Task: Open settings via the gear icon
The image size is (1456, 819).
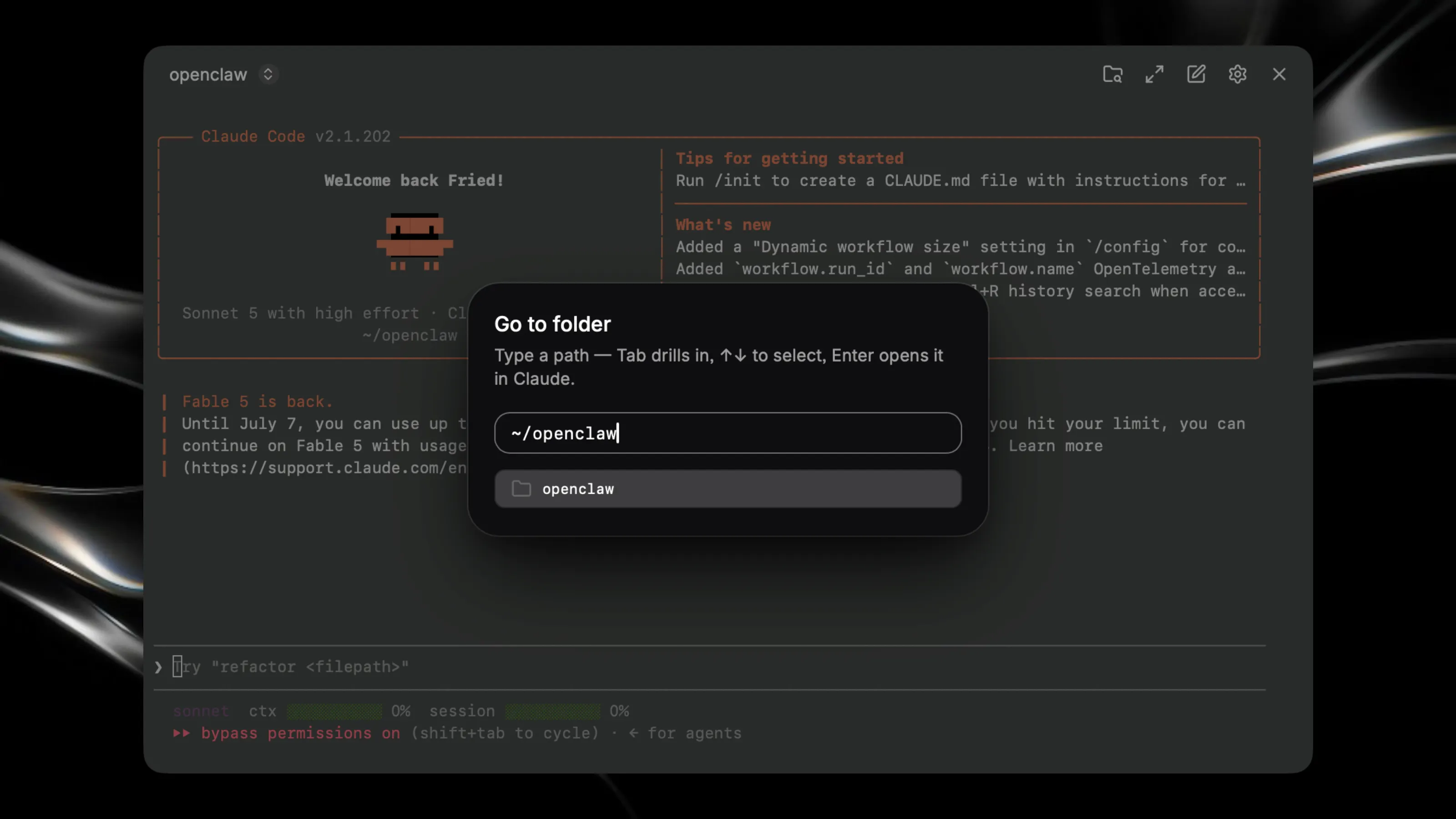Action: pyautogui.click(x=1237, y=74)
